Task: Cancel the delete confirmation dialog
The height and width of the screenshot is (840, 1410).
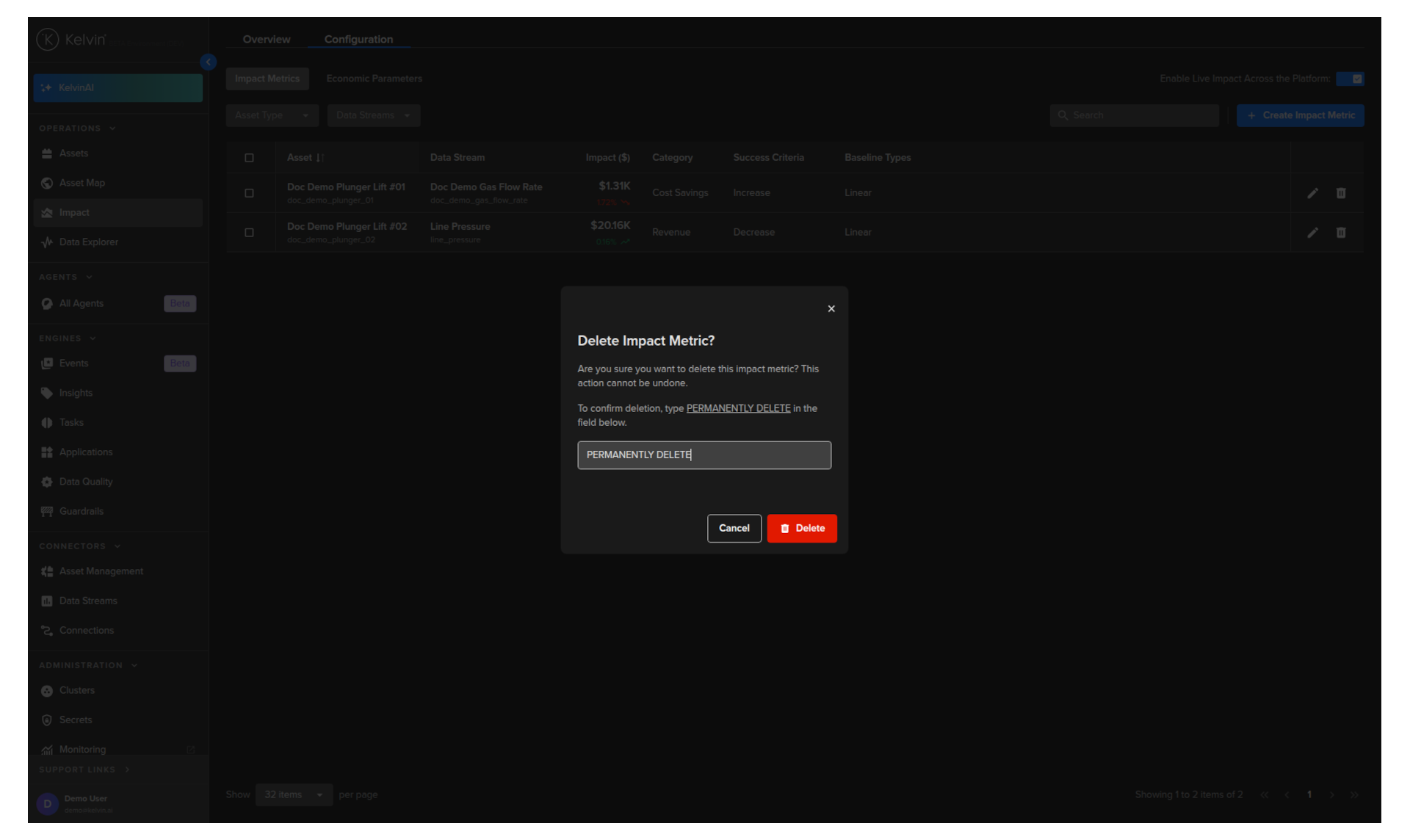Action: coord(734,528)
